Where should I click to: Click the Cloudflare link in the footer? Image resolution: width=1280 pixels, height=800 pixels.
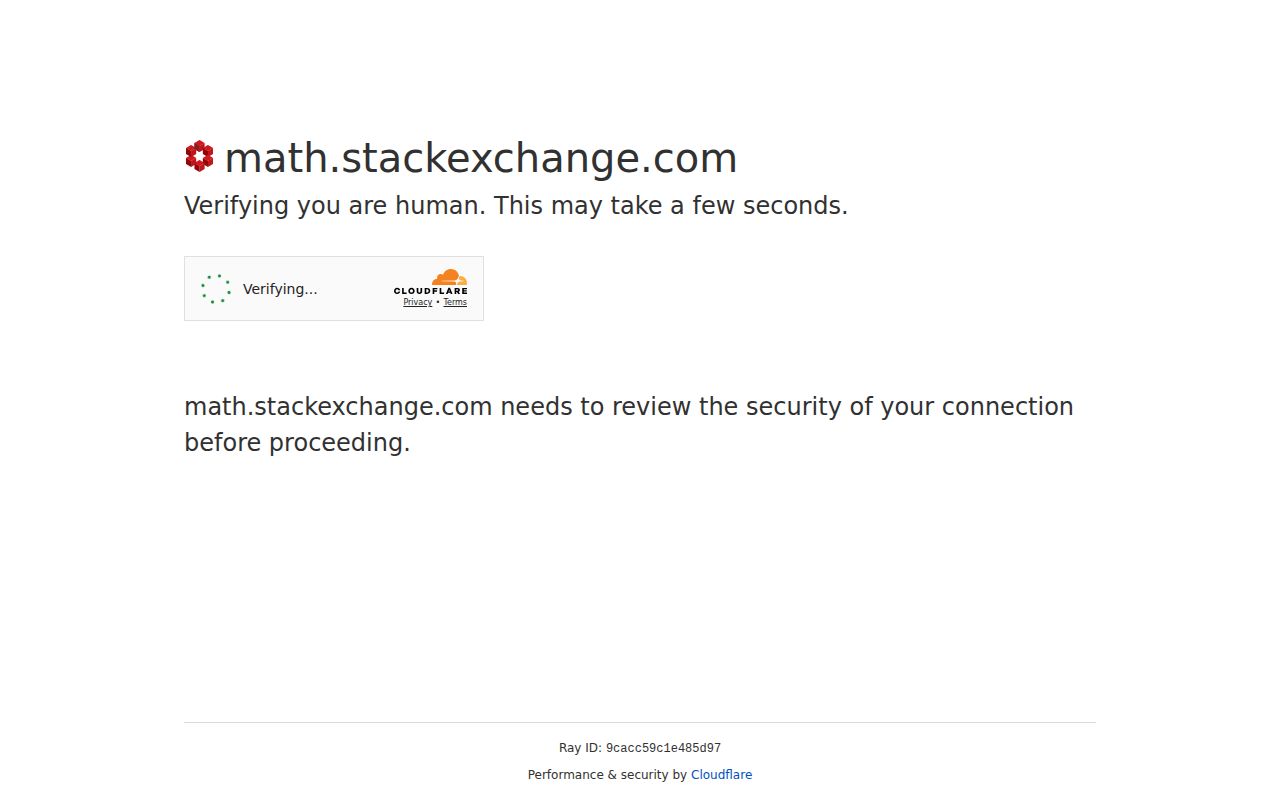(x=721, y=774)
